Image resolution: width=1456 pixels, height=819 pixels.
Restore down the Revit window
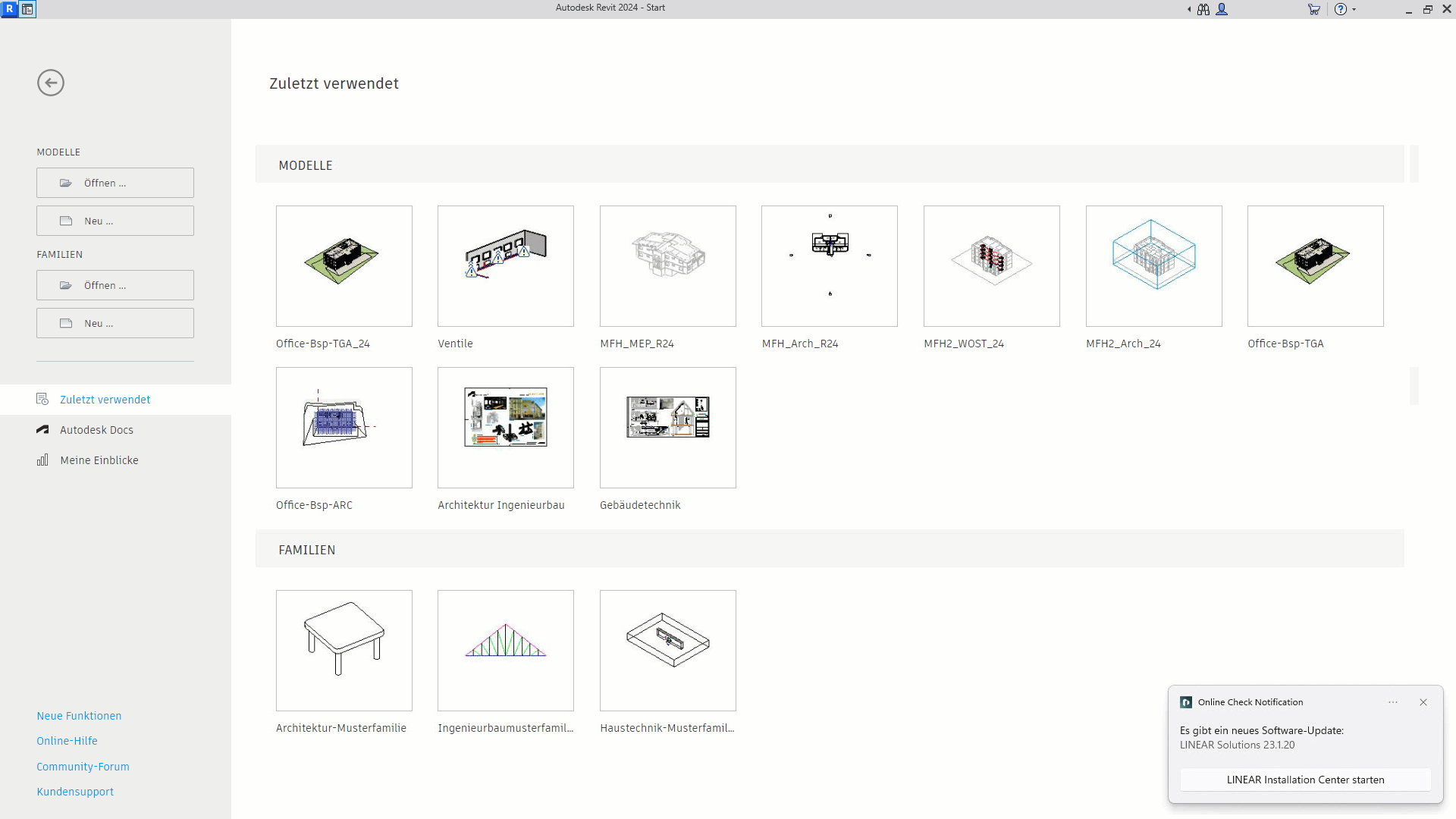pyautogui.click(x=1427, y=10)
